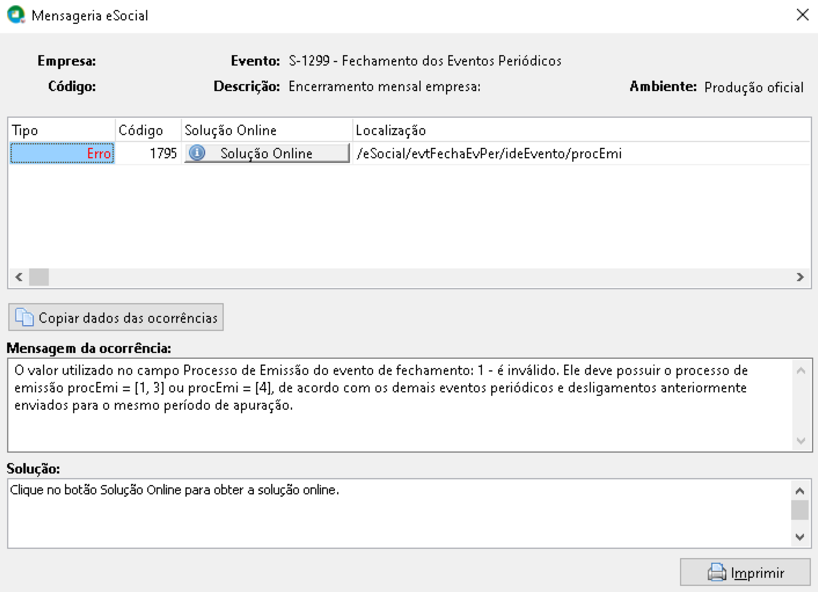The image size is (818, 592).
Task: Sort by the Código column header
Action: tap(148, 130)
